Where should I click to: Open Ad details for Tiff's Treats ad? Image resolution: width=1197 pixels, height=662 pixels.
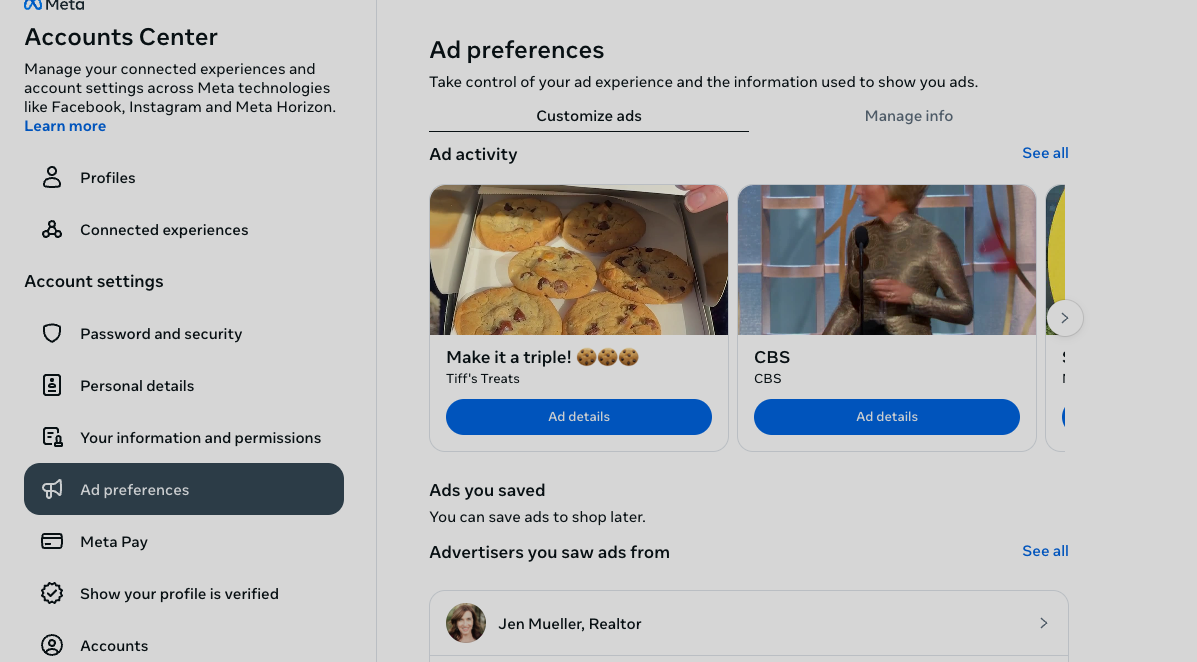[x=578, y=417]
